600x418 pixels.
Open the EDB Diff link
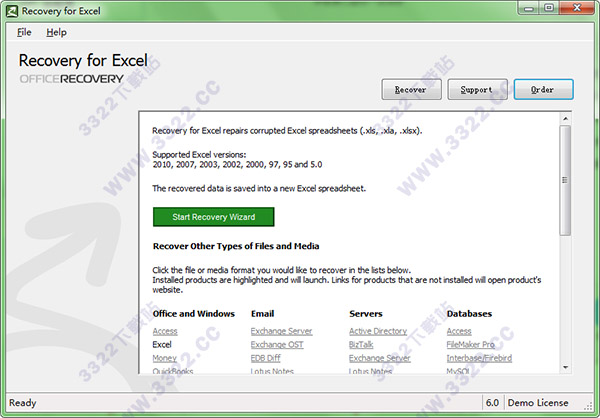tap(266, 358)
